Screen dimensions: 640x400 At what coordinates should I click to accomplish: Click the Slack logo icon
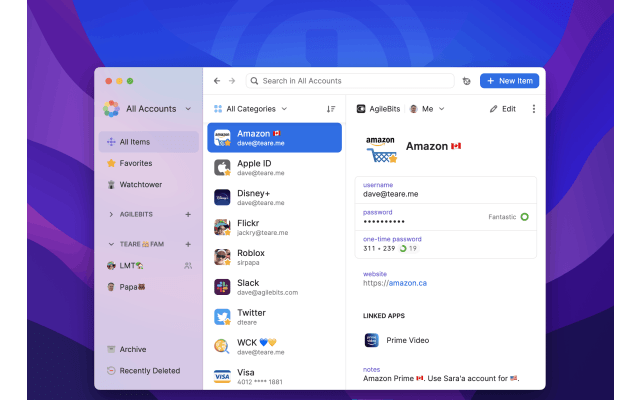pos(222,287)
